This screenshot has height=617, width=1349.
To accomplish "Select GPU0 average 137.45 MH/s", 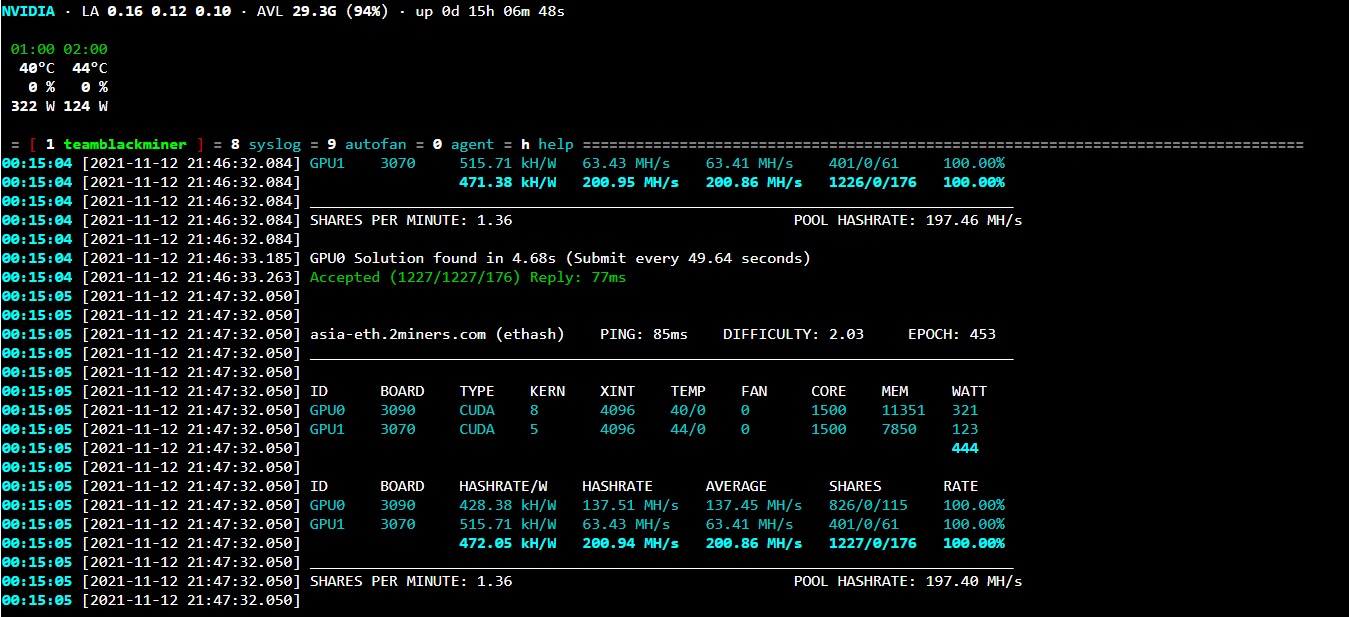I will [x=754, y=505].
